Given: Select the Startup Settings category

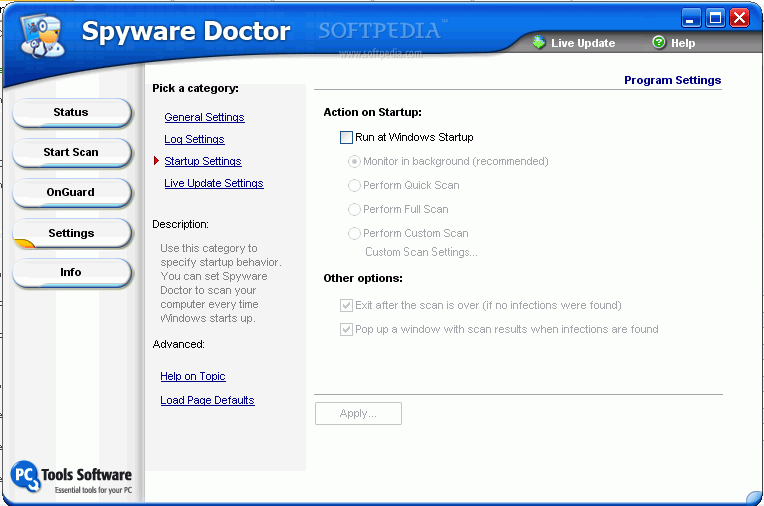Looking at the screenshot, I should [203, 161].
